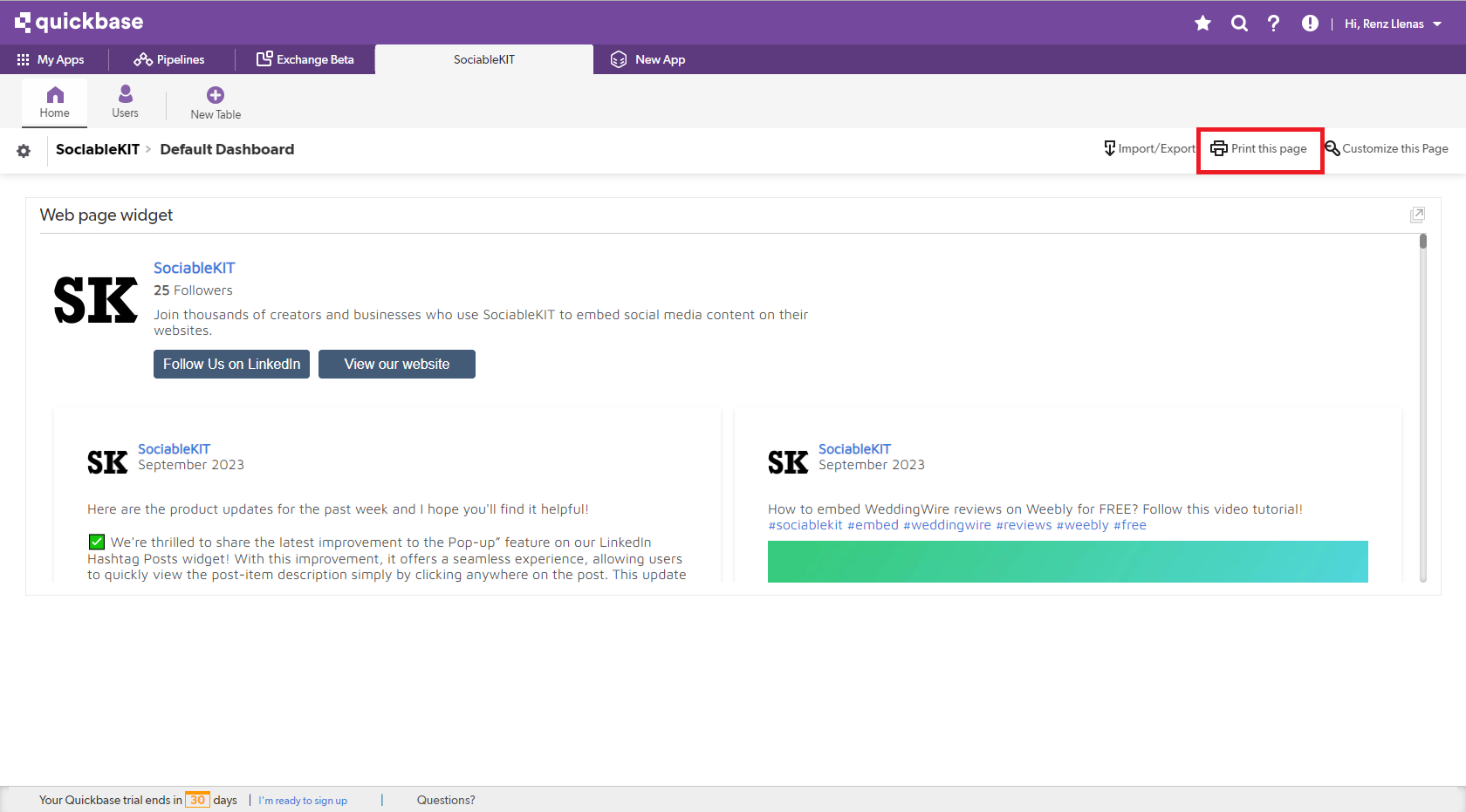
Task: Click I'm ready to sign up link
Action: pyautogui.click(x=303, y=801)
